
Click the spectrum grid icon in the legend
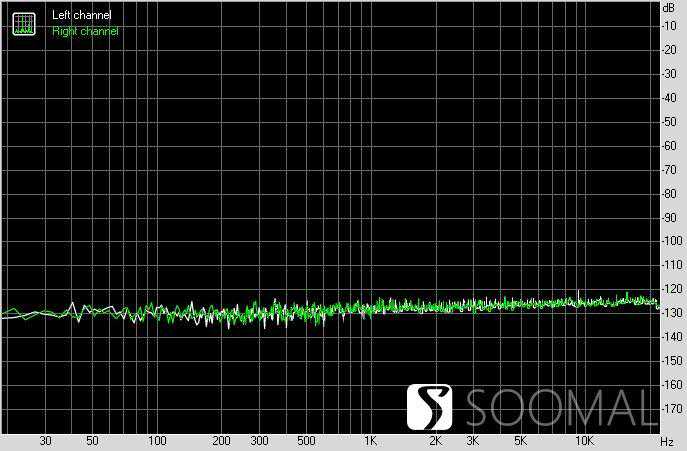23,23
